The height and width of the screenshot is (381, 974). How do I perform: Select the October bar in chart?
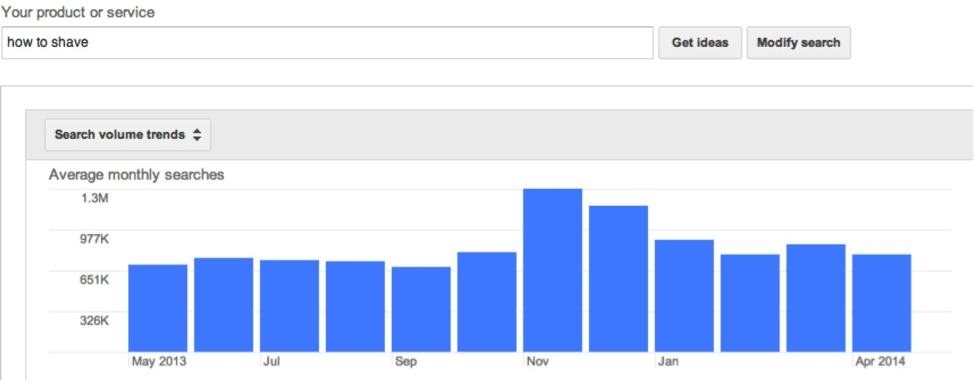pos(487,302)
